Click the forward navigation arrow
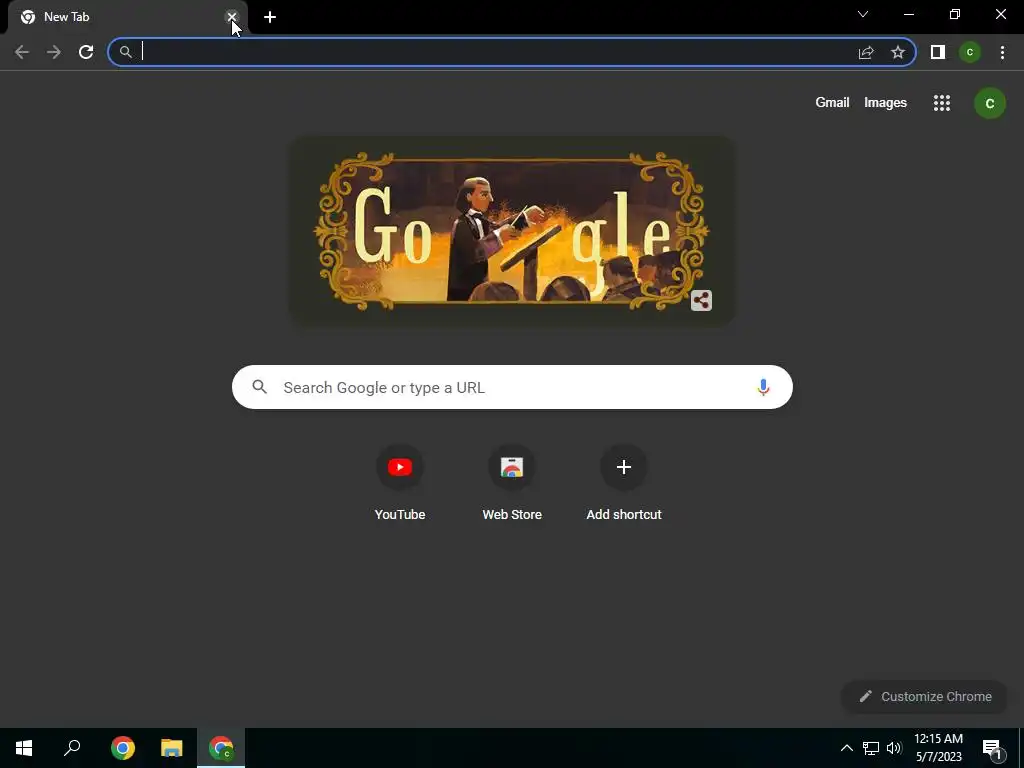 [x=54, y=52]
